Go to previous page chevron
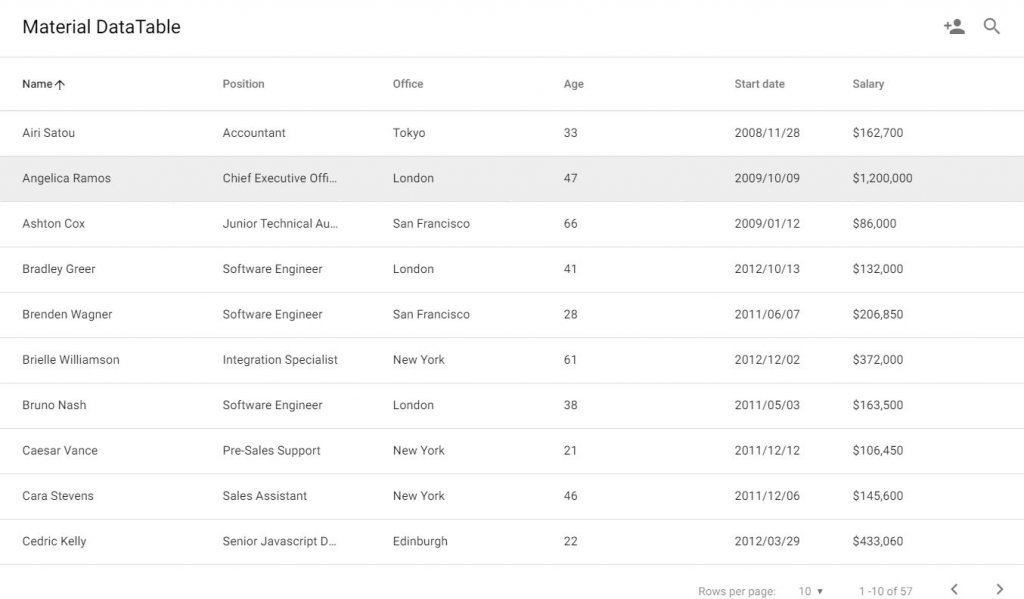The height and width of the screenshot is (599, 1024). tap(954, 590)
